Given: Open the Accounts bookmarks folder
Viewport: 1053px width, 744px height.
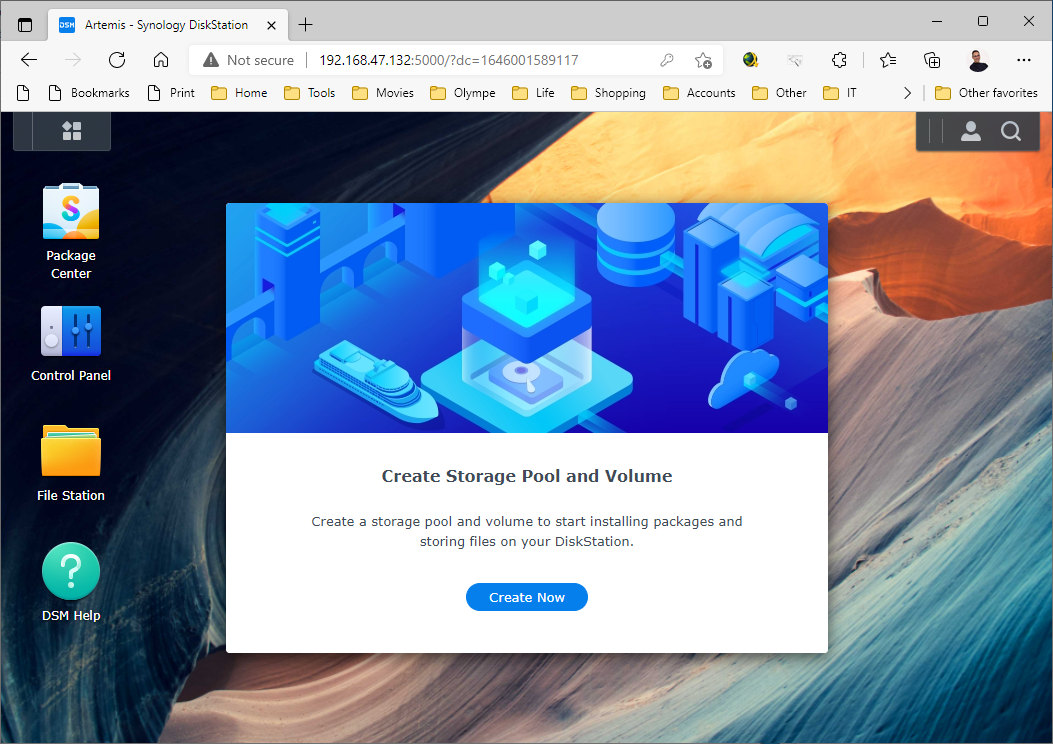Looking at the screenshot, I should 699,93.
